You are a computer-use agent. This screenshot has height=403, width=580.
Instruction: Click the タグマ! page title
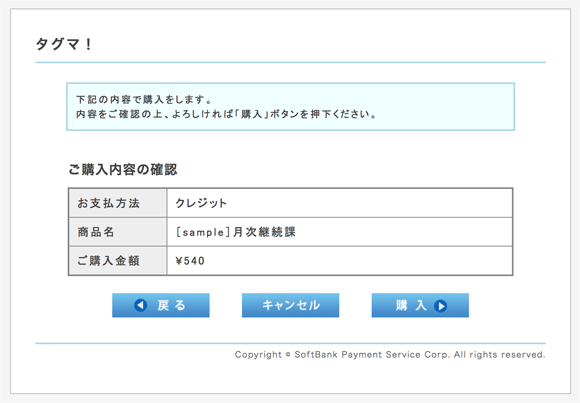(x=64, y=44)
